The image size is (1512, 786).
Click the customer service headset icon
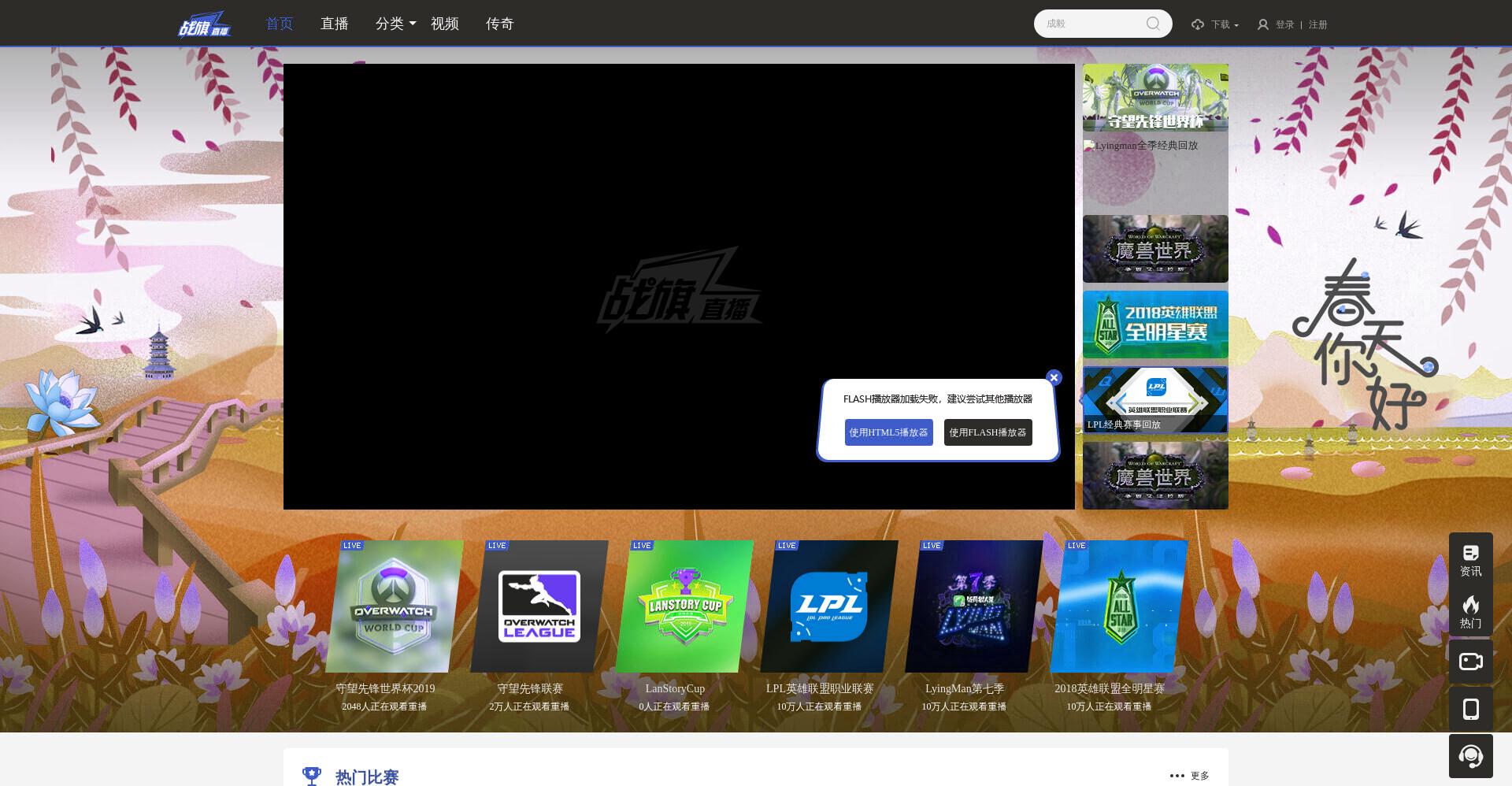tap(1470, 756)
